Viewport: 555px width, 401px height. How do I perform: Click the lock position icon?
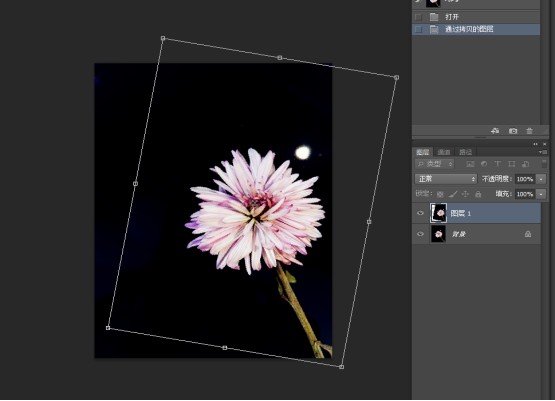[x=465, y=194]
